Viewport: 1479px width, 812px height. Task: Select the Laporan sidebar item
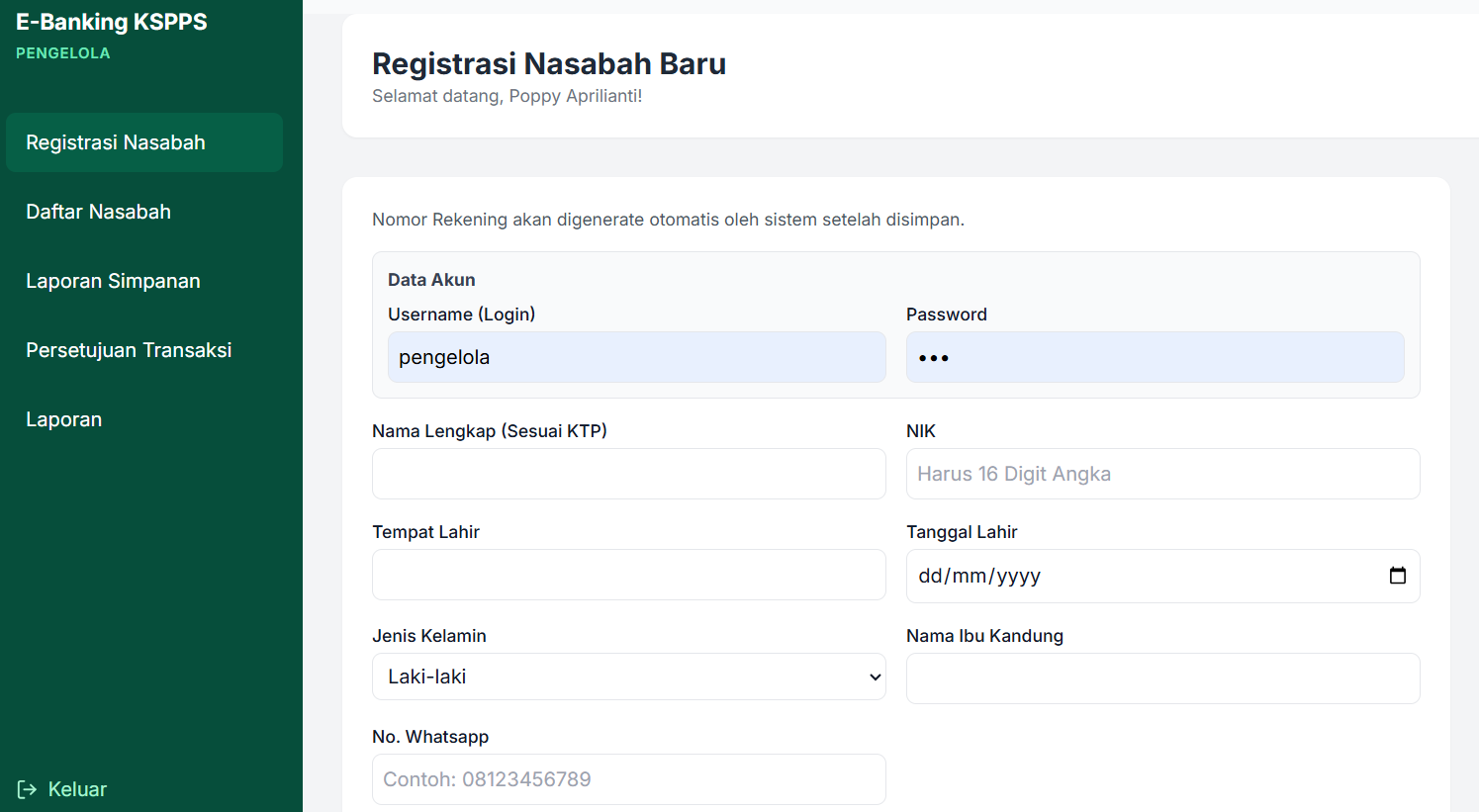point(63,419)
